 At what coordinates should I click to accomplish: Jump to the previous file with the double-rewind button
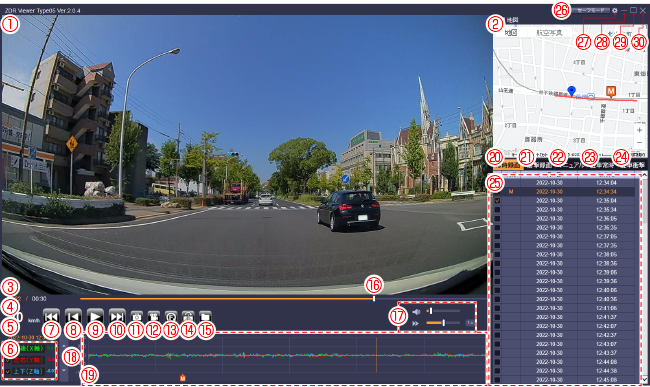51,317
